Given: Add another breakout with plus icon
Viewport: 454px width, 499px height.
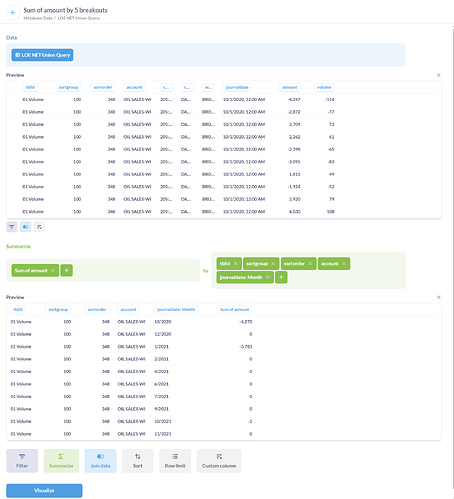Looking at the screenshot, I should pyautogui.click(x=281, y=277).
